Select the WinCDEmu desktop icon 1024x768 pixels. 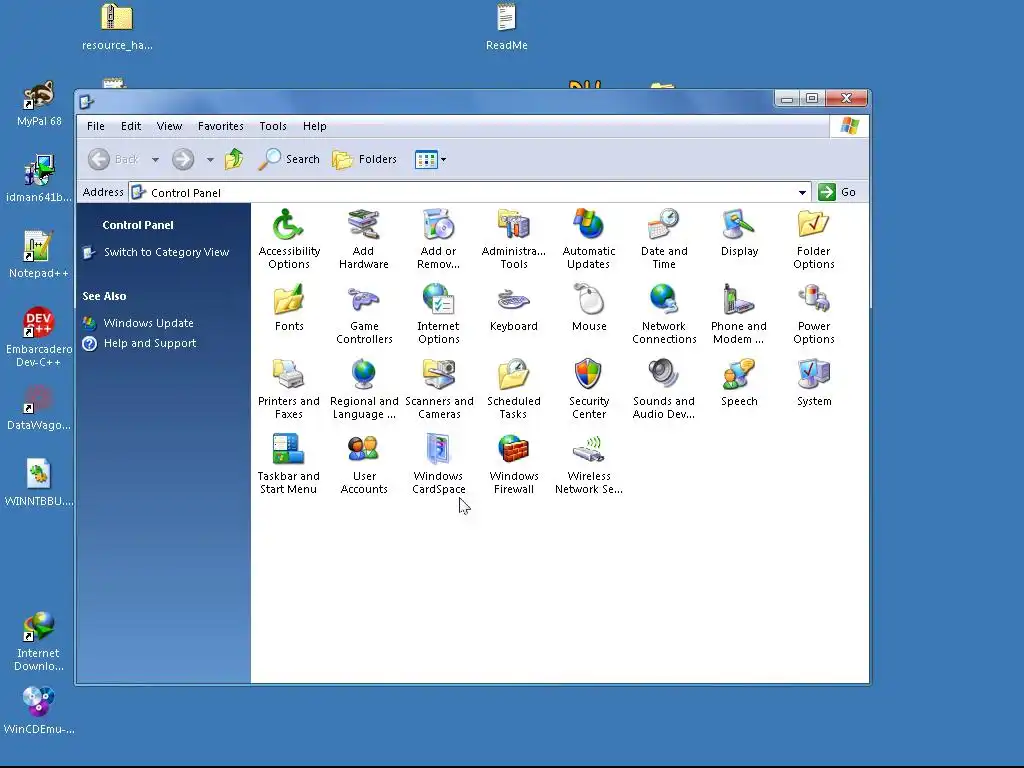tap(39, 711)
